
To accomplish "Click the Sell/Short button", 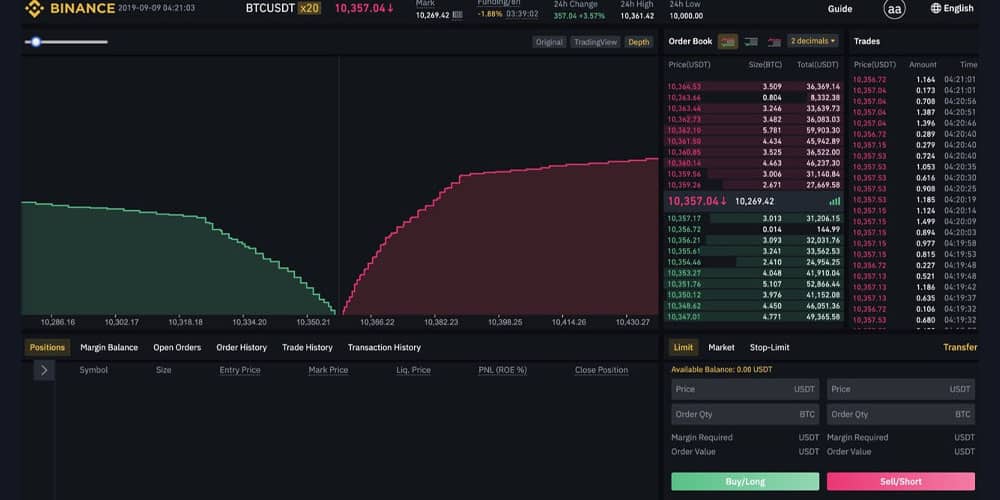I will (x=901, y=482).
